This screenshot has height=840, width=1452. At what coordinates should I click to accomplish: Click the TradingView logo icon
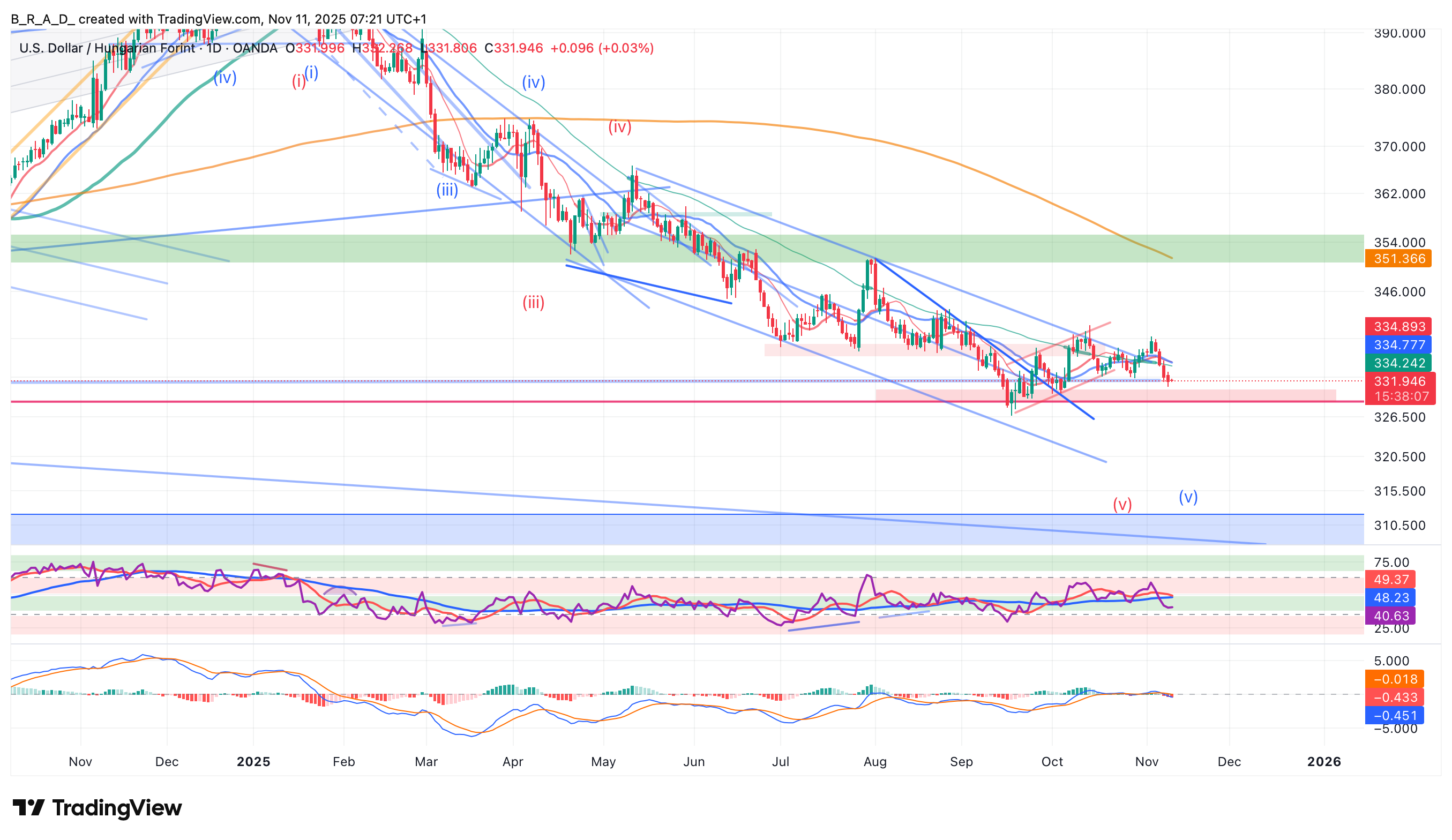tap(28, 808)
